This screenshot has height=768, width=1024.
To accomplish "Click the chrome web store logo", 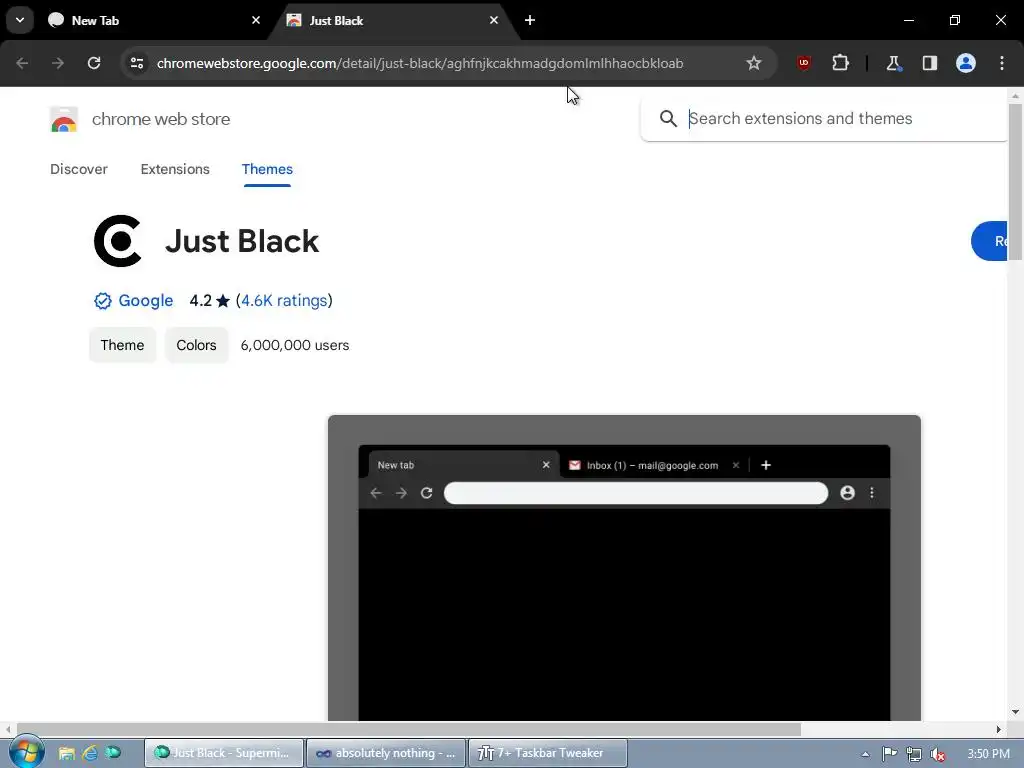I will tap(64, 120).
